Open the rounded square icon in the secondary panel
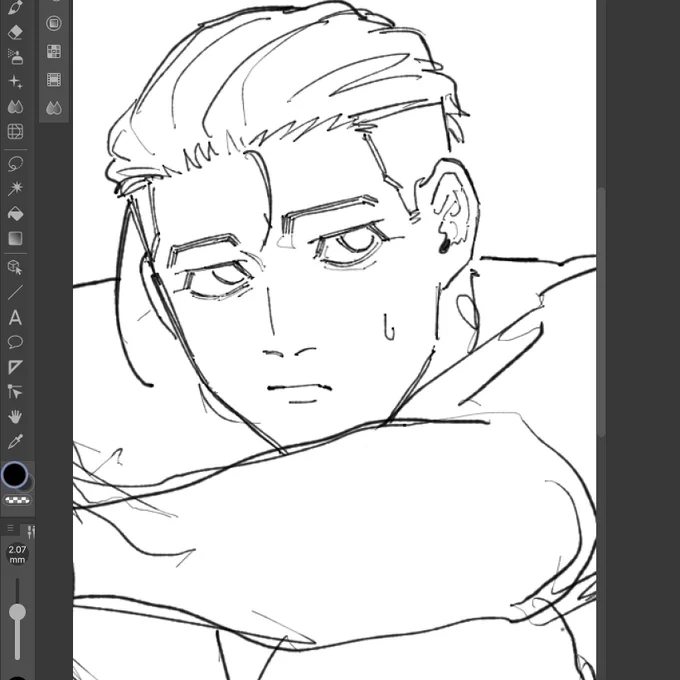This screenshot has height=680, width=680. pos(54,23)
